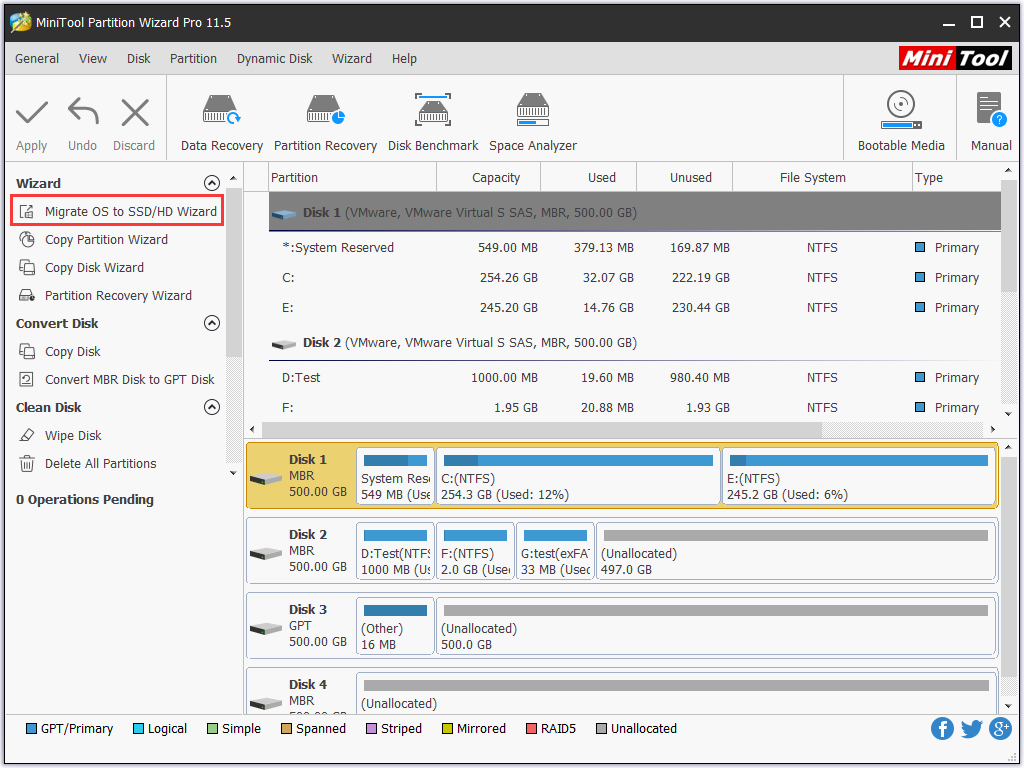Choose Delete All Partitions
The height and width of the screenshot is (768, 1024).
tap(88, 464)
